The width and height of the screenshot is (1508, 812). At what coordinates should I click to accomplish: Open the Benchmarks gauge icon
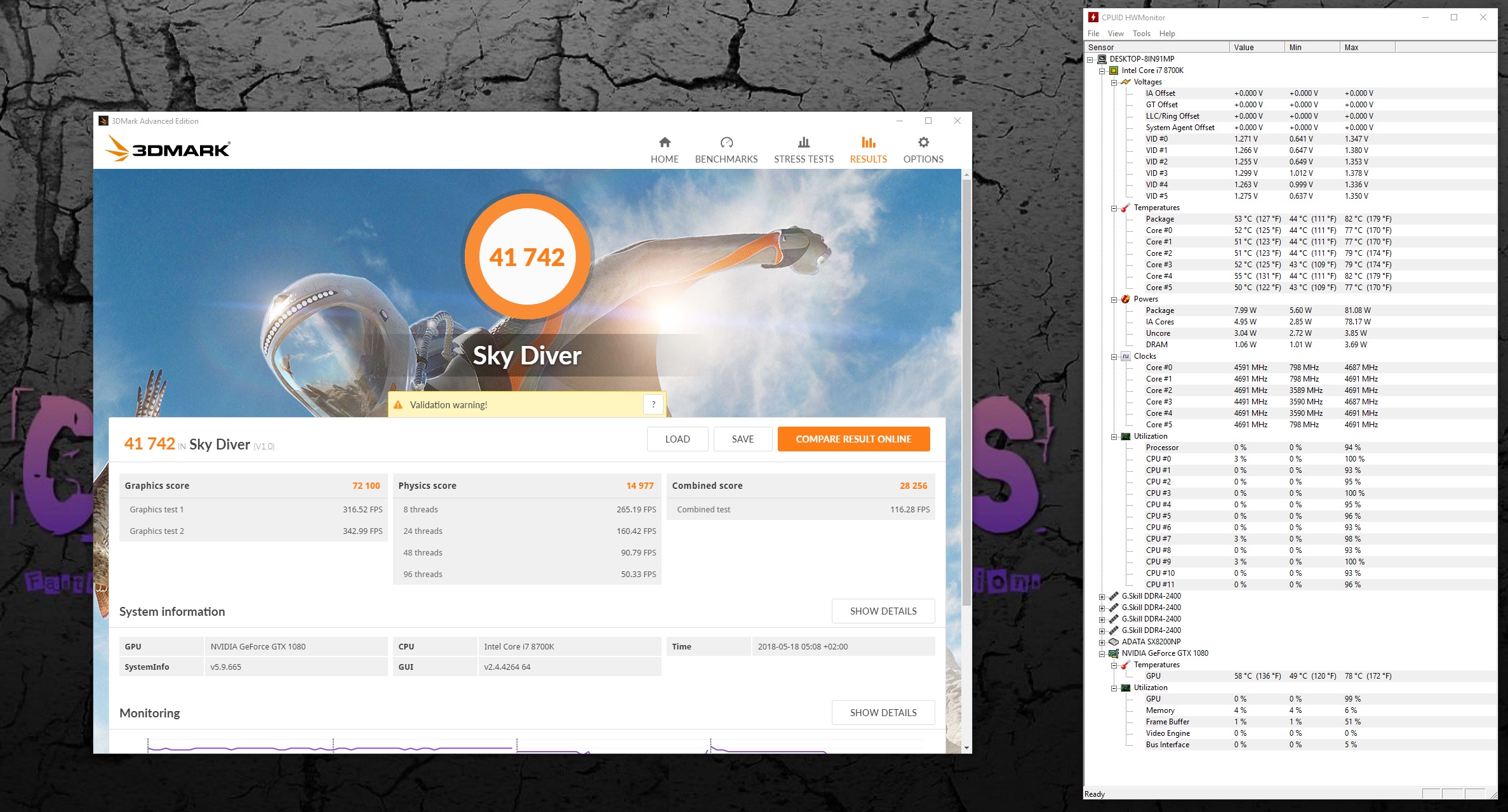click(726, 142)
